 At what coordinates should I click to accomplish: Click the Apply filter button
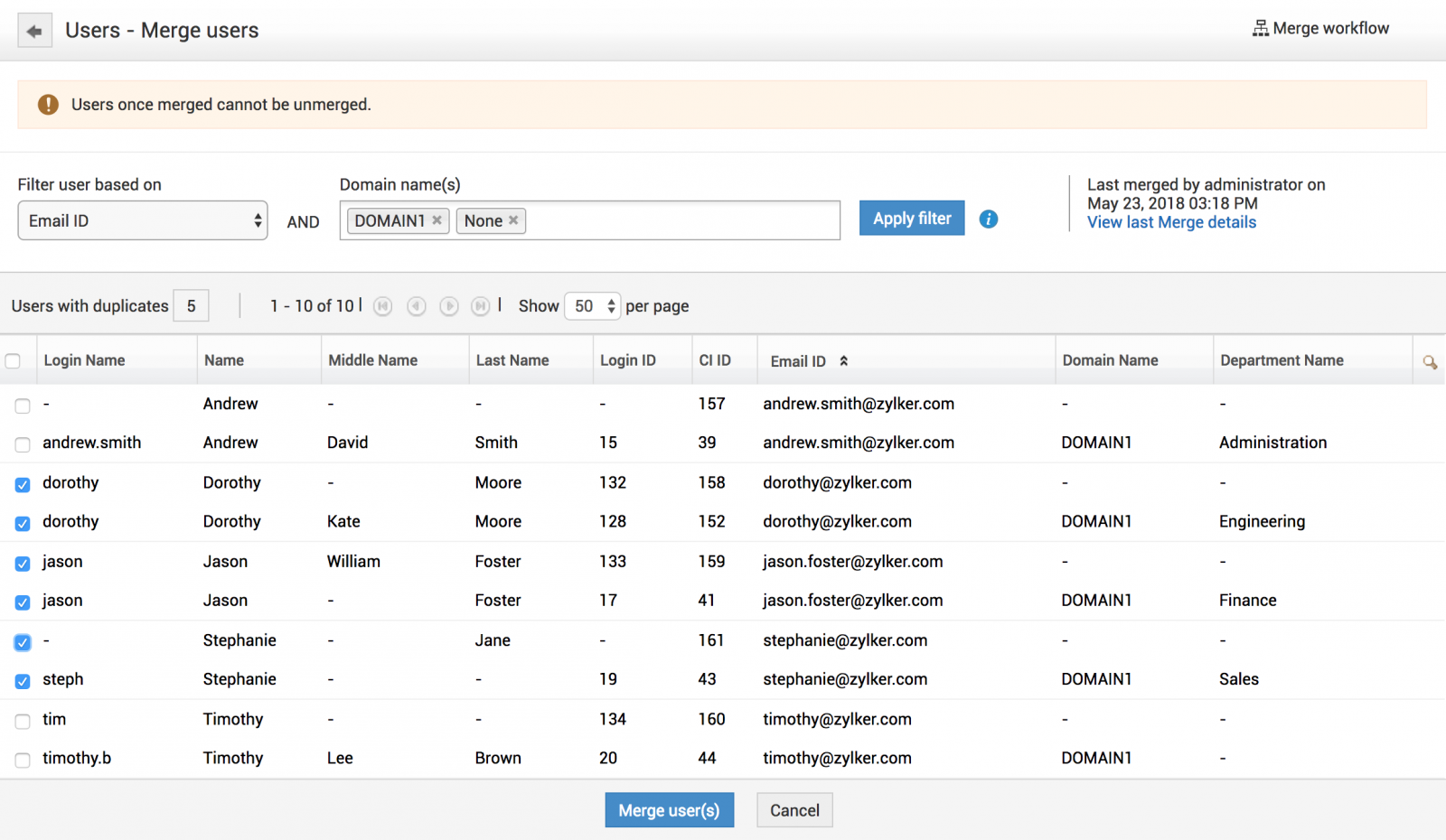coord(911,219)
